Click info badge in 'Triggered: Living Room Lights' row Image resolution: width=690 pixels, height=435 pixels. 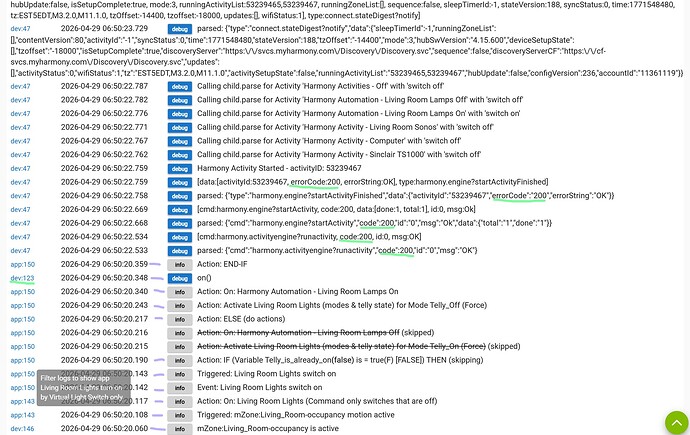(180, 374)
